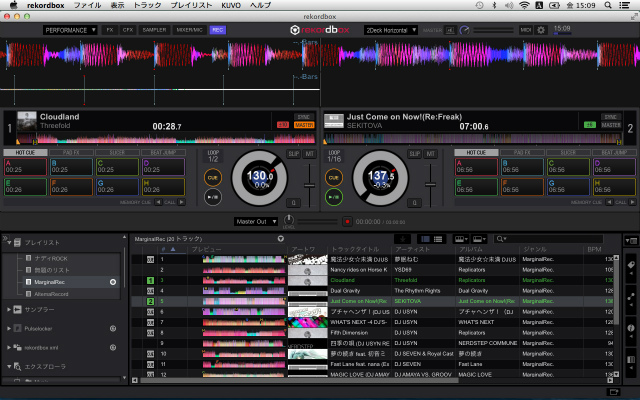
Task: Click deck 2 quantize Q button
Action: (414, 202)
